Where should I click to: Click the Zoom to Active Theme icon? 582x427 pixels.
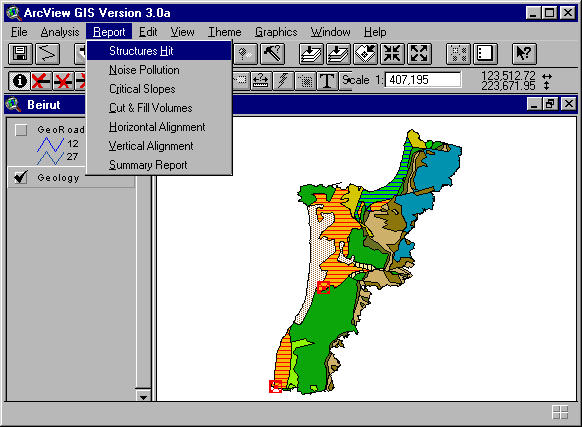tap(339, 54)
